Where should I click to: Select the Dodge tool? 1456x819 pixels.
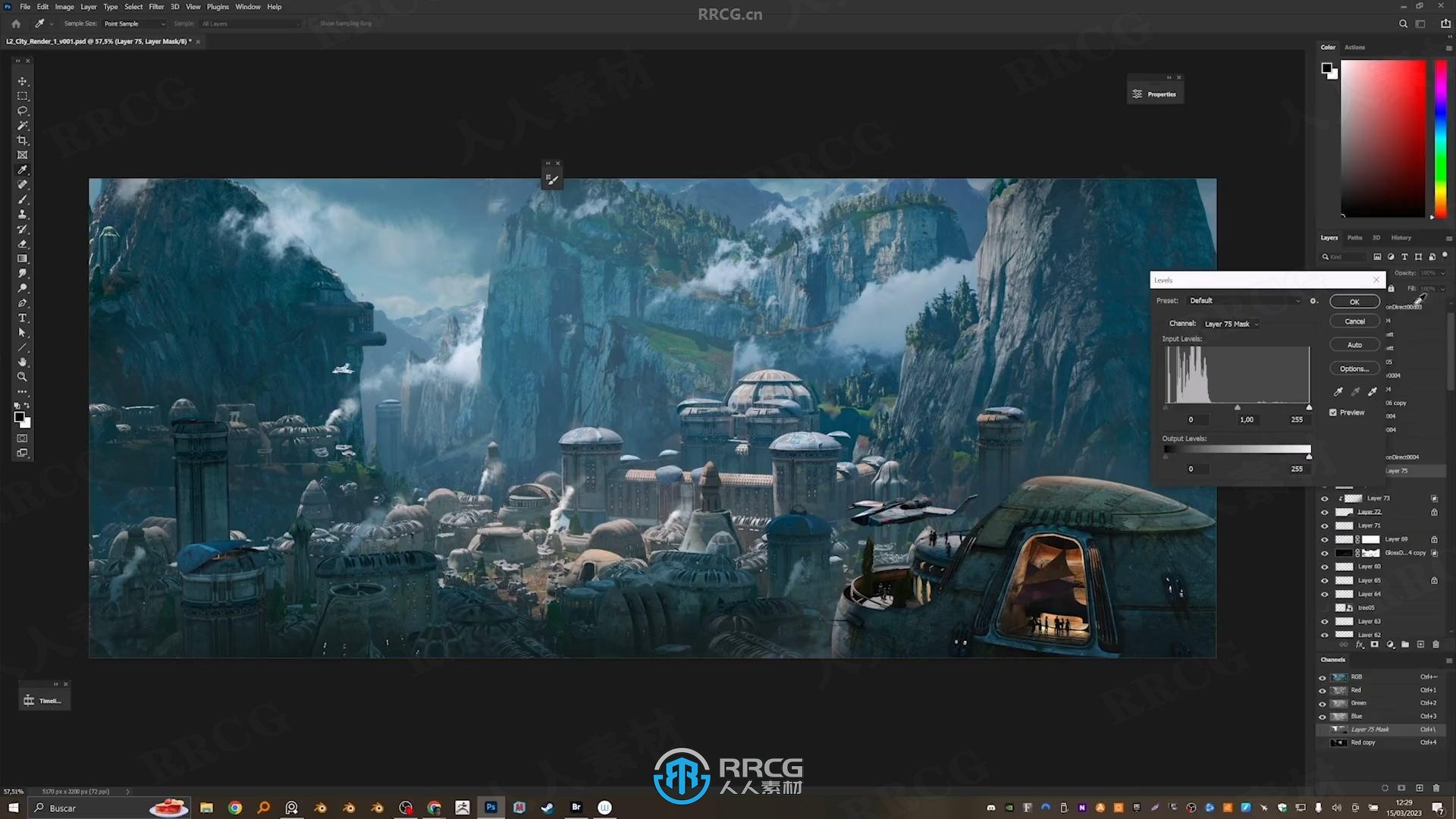(22, 288)
